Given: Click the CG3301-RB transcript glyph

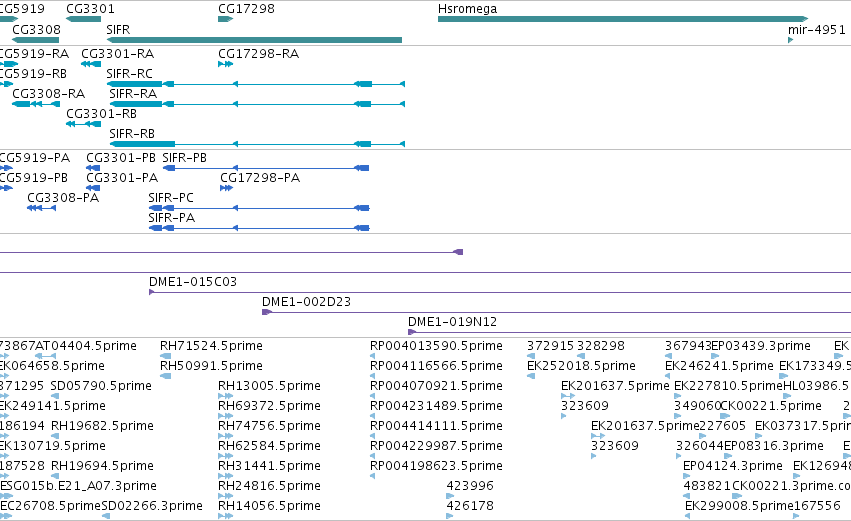Looking at the screenshot, I should tap(84, 124).
